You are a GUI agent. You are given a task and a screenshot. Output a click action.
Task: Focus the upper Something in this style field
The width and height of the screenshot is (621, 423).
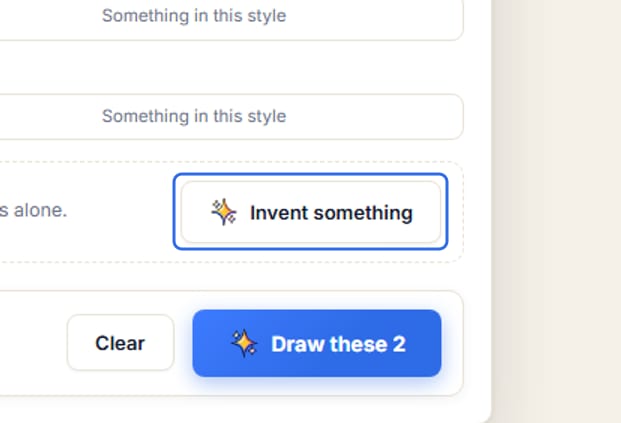232,16
